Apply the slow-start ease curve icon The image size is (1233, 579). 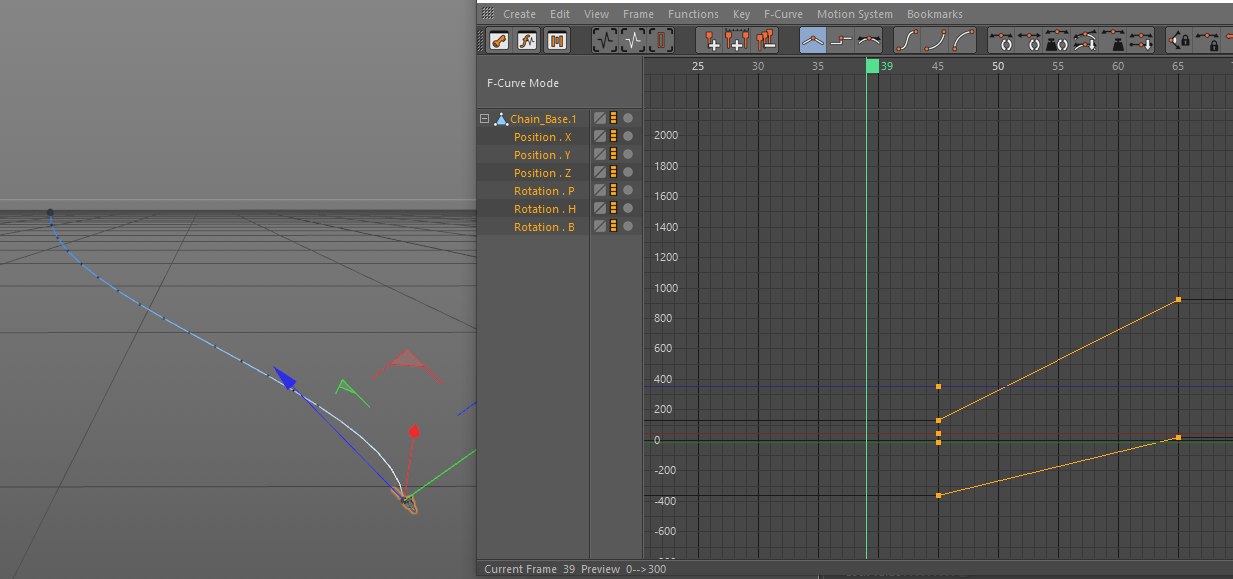click(935, 41)
